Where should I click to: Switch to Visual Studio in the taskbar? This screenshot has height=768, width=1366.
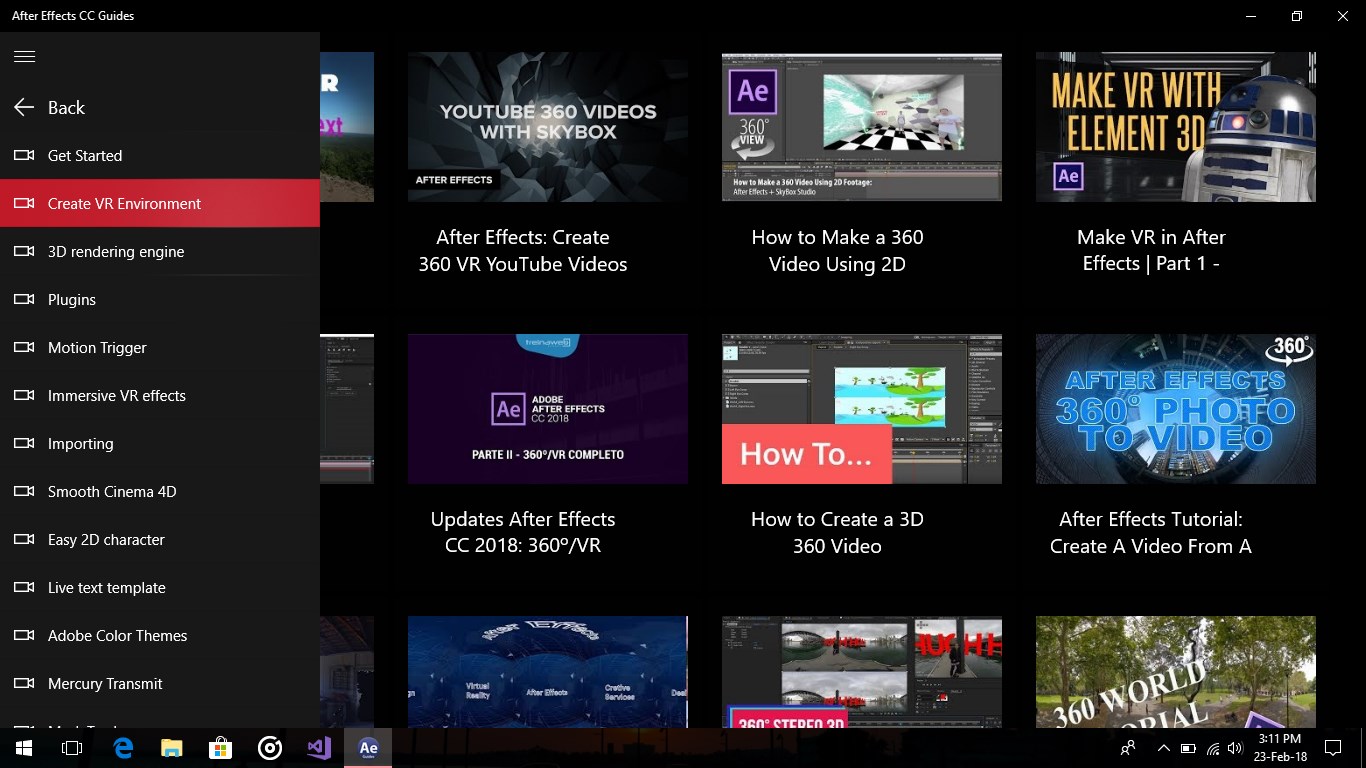tap(319, 748)
